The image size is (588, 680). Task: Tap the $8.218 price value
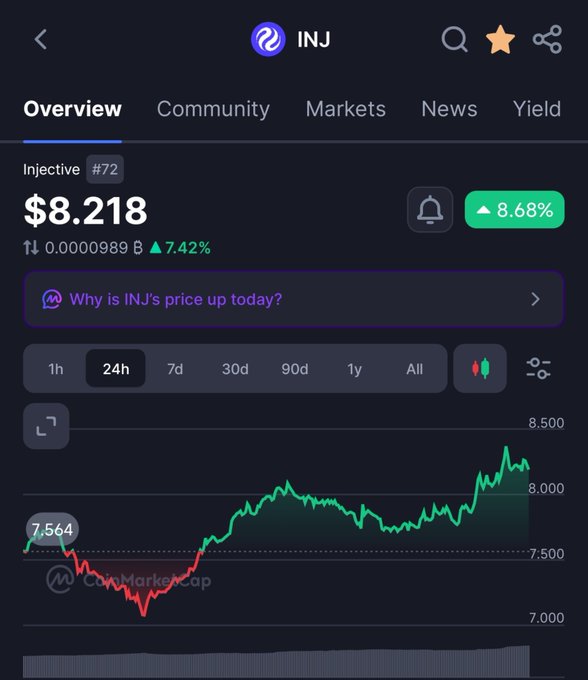coord(86,210)
